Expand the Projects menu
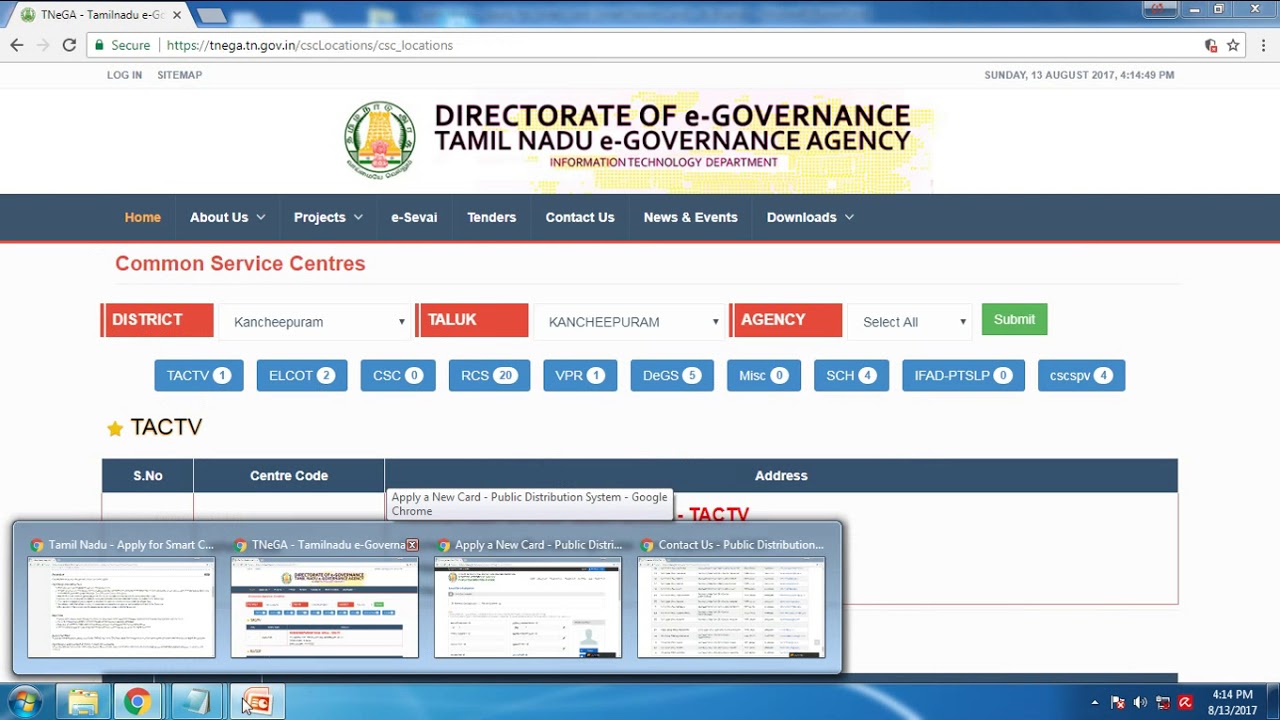The width and height of the screenshot is (1280, 720). 328,217
